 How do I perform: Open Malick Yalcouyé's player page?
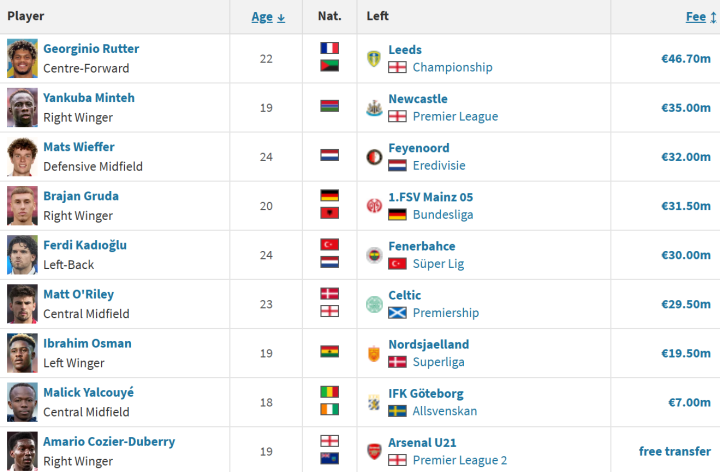pos(88,393)
